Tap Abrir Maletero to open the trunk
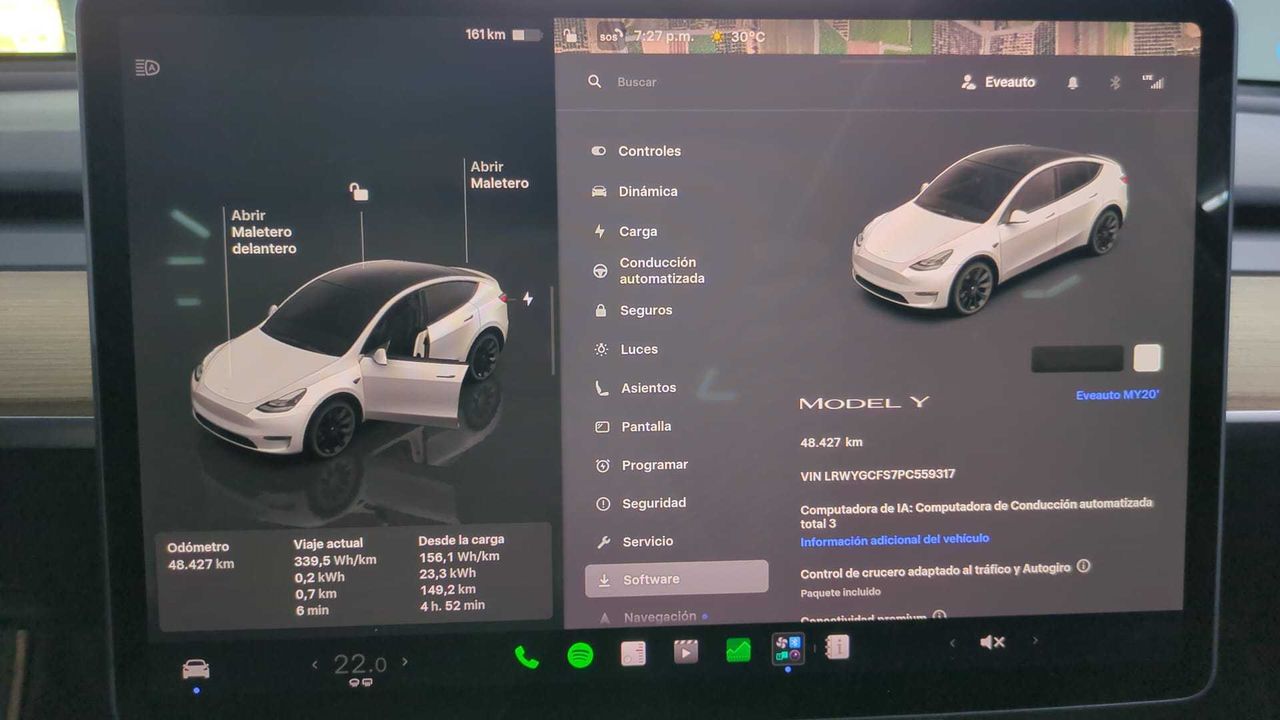The height and width of the screenshot is (720, 1280). [499, 175]
